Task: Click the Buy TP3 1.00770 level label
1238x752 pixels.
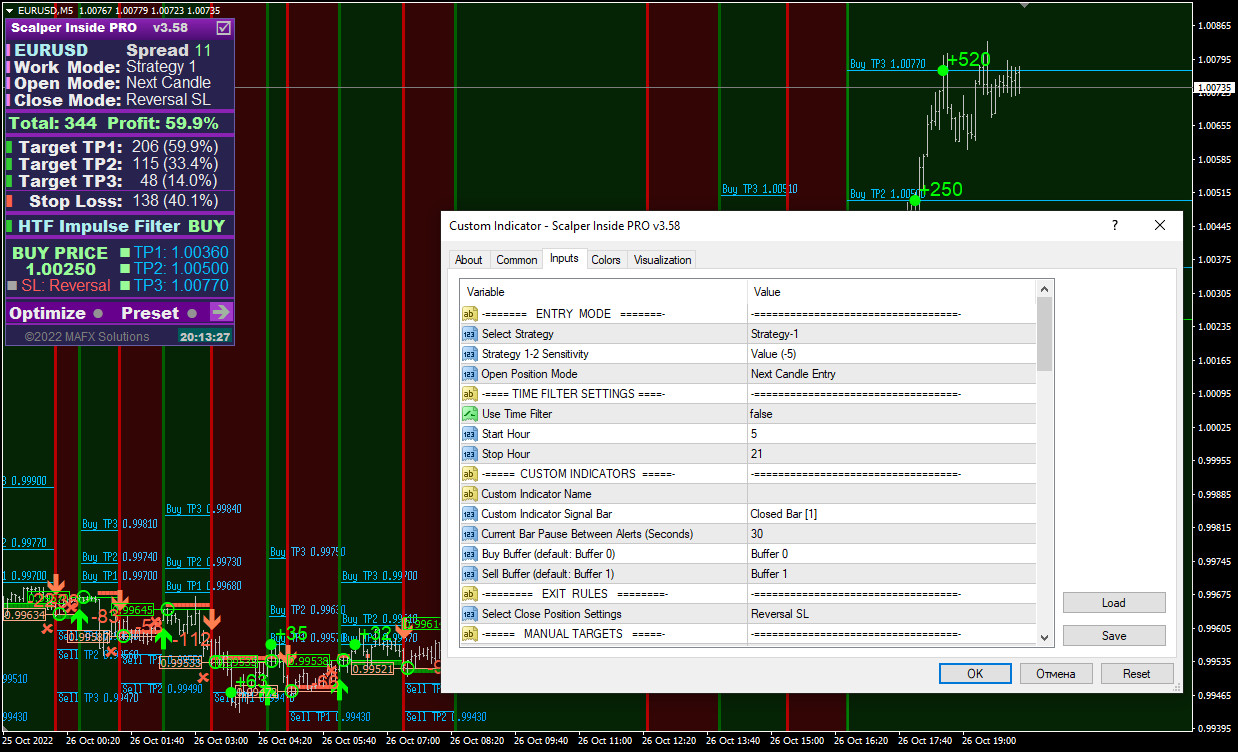Action: 887,64
